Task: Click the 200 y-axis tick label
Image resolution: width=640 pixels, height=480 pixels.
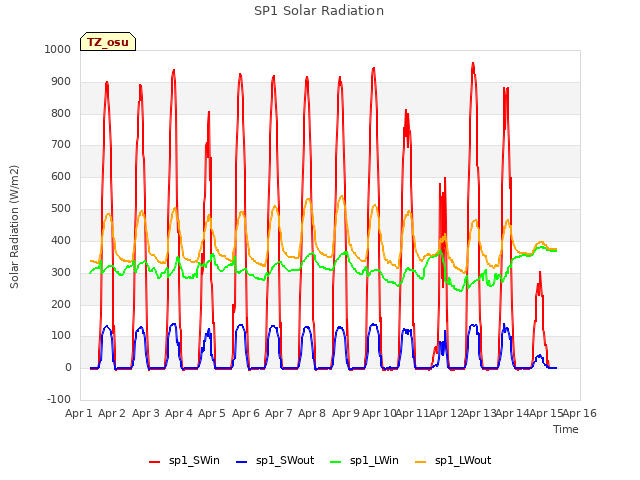Action: [61, 304]
